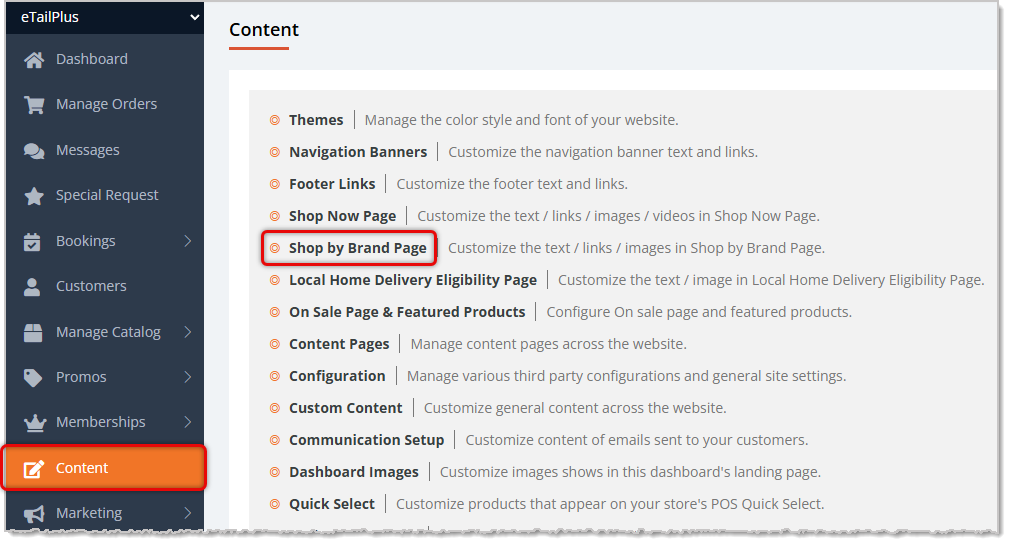
Task: Select the highlighted Content menu item
Action: click(105, 468)
